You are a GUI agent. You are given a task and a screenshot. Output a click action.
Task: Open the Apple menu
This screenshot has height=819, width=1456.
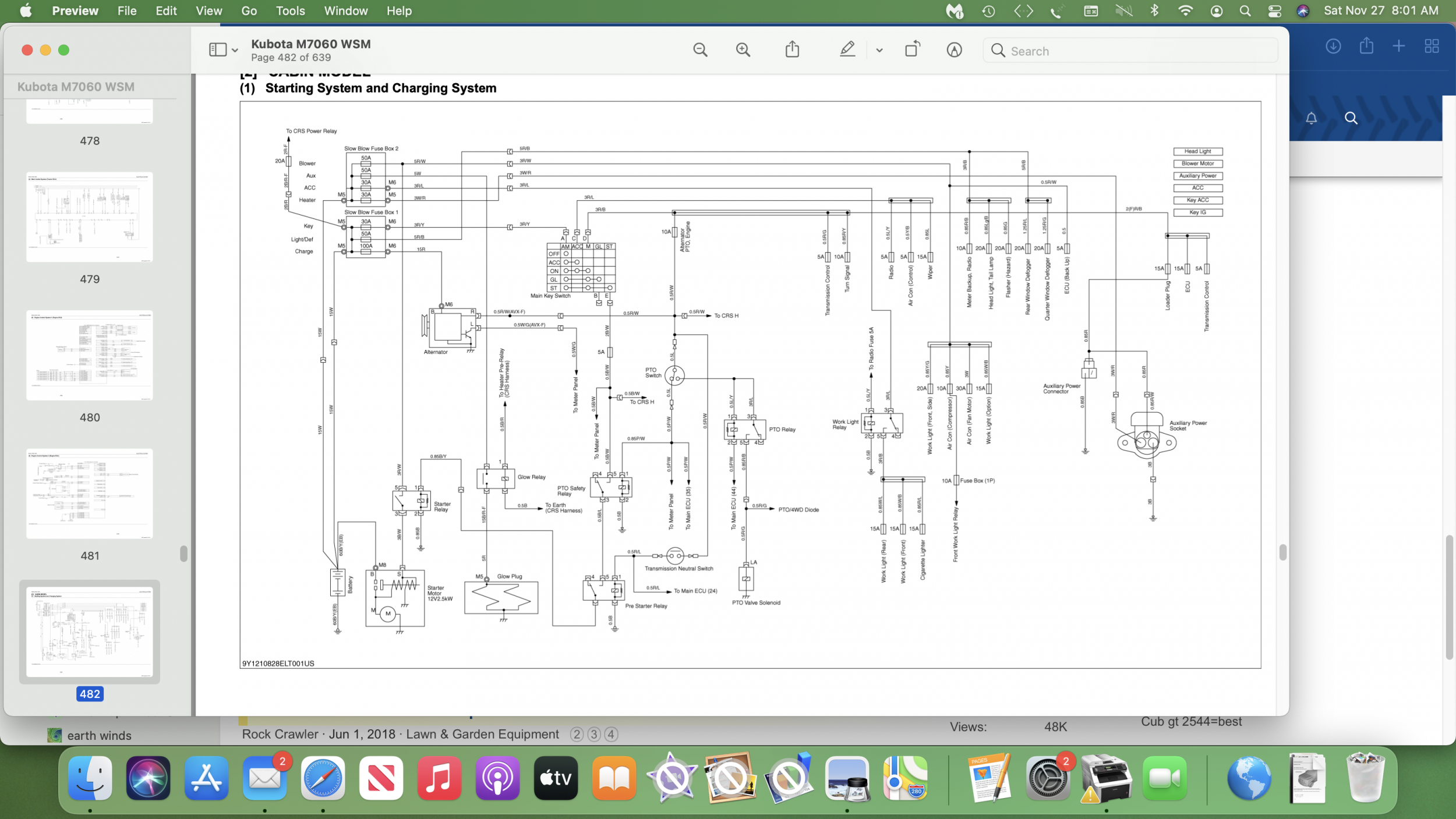[26, 10]
